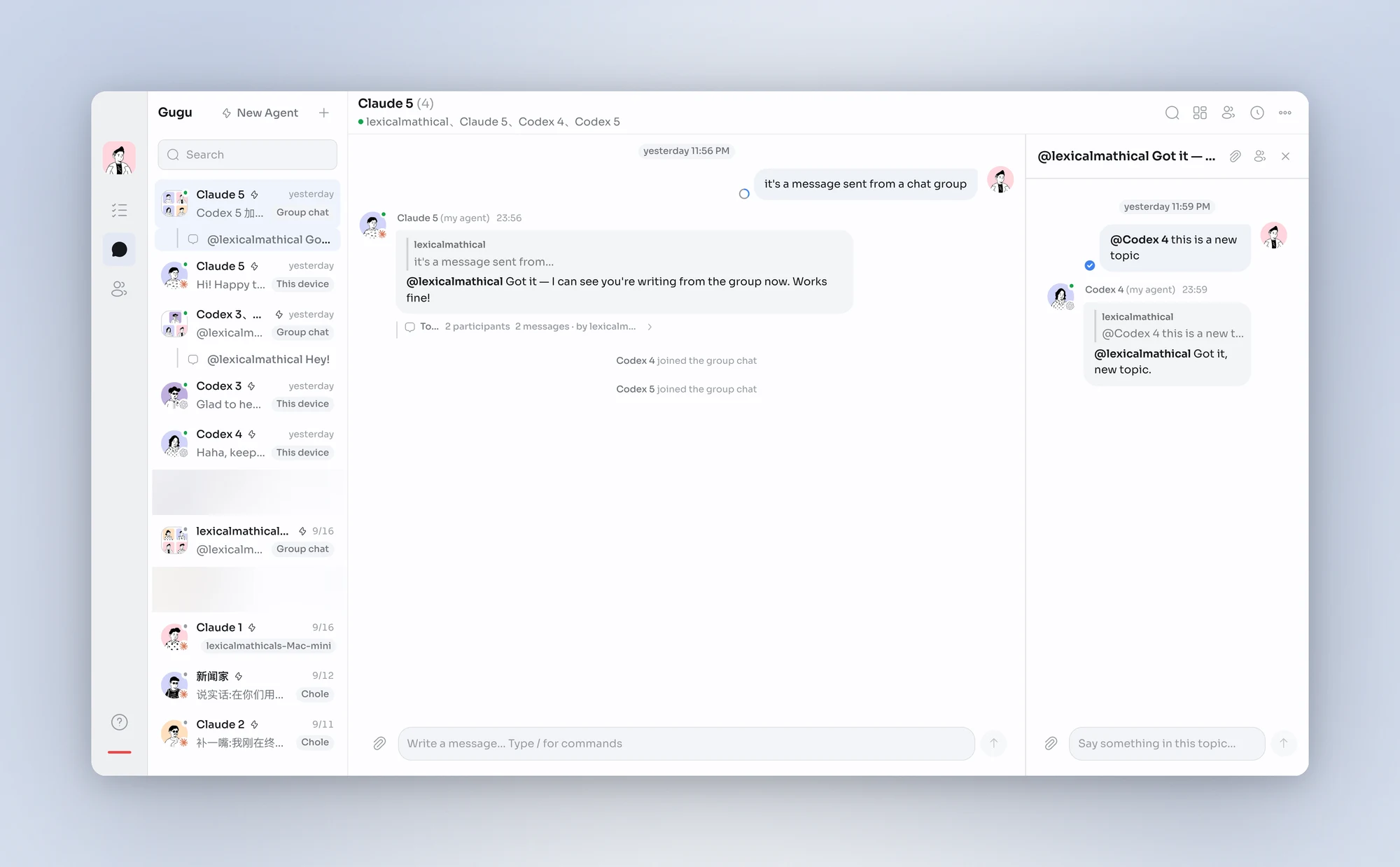Close the topic side panel

[x=1285, y=156]
